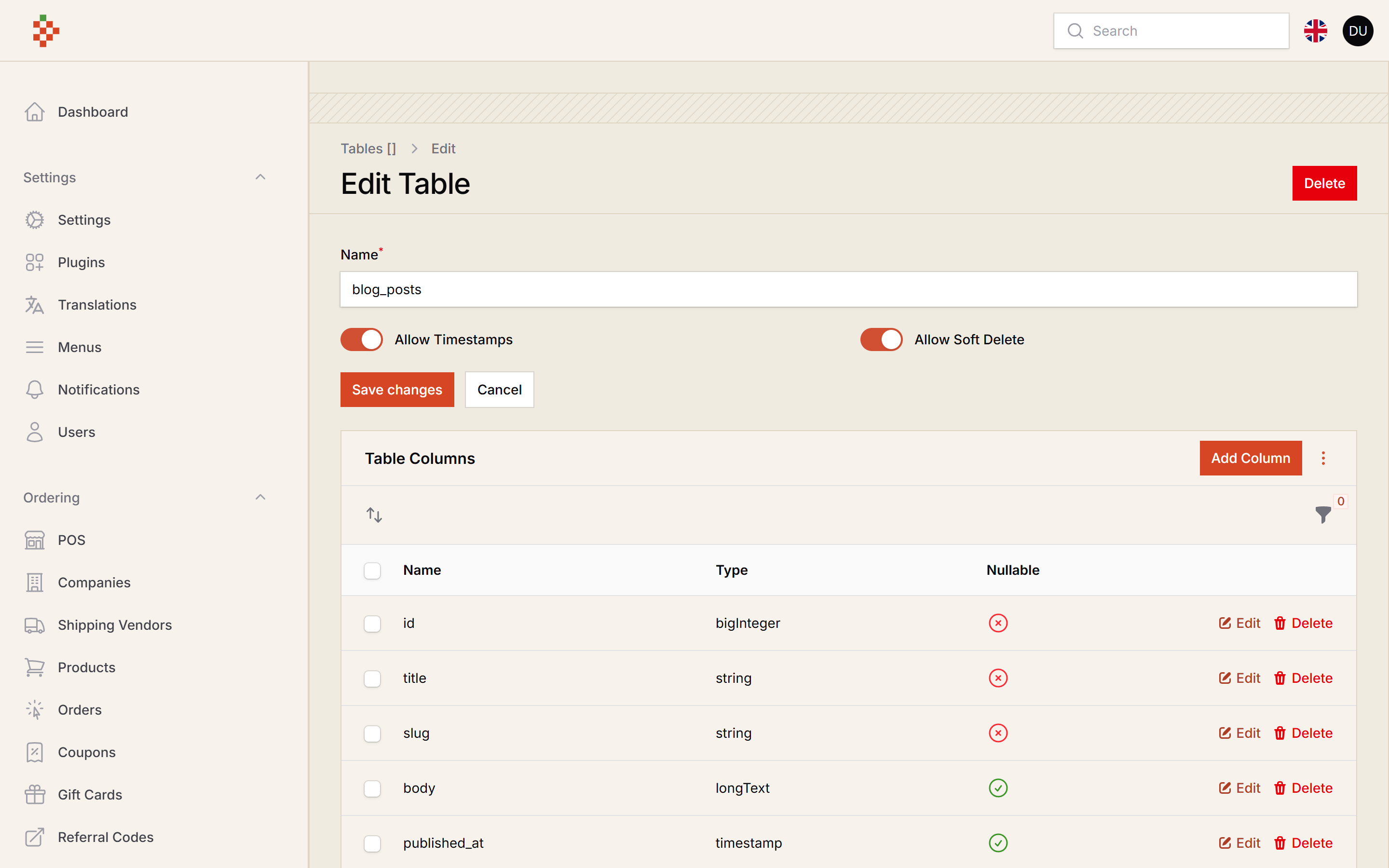
Task: Open Orders in the sidebar
Action: [x=80, y=710]
